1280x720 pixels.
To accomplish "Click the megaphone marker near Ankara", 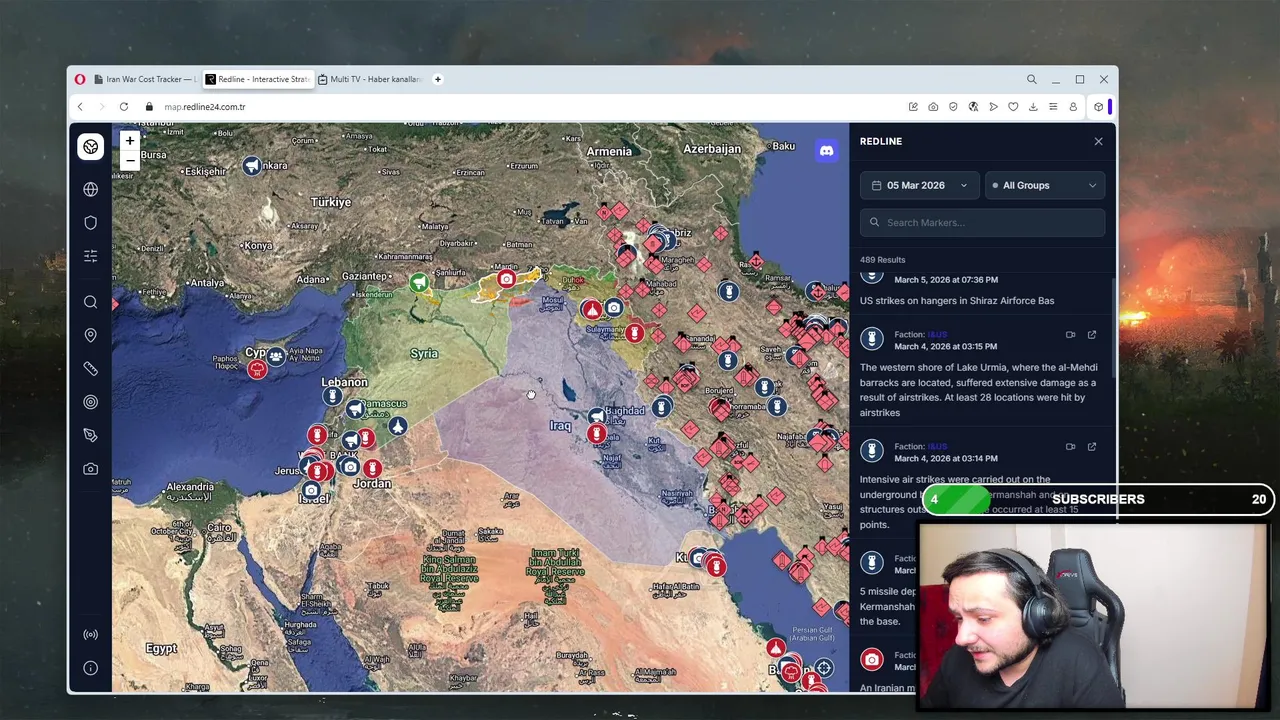I will click(x=252, y=166).
